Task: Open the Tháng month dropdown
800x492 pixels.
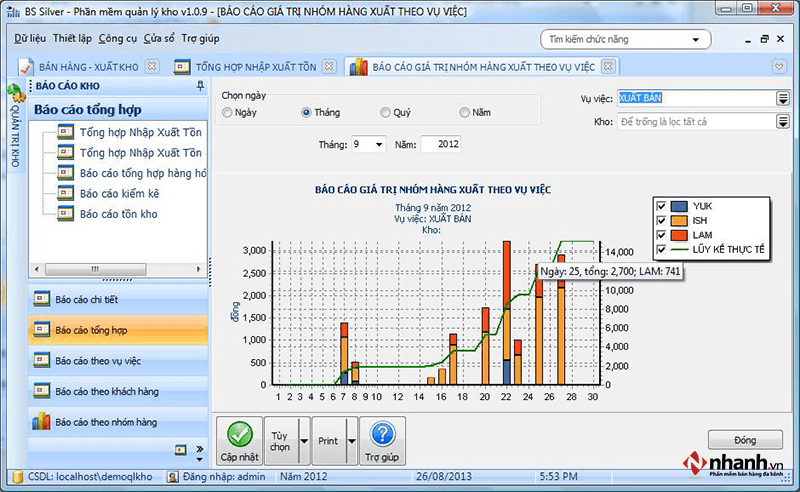Action: pos(378,145)
